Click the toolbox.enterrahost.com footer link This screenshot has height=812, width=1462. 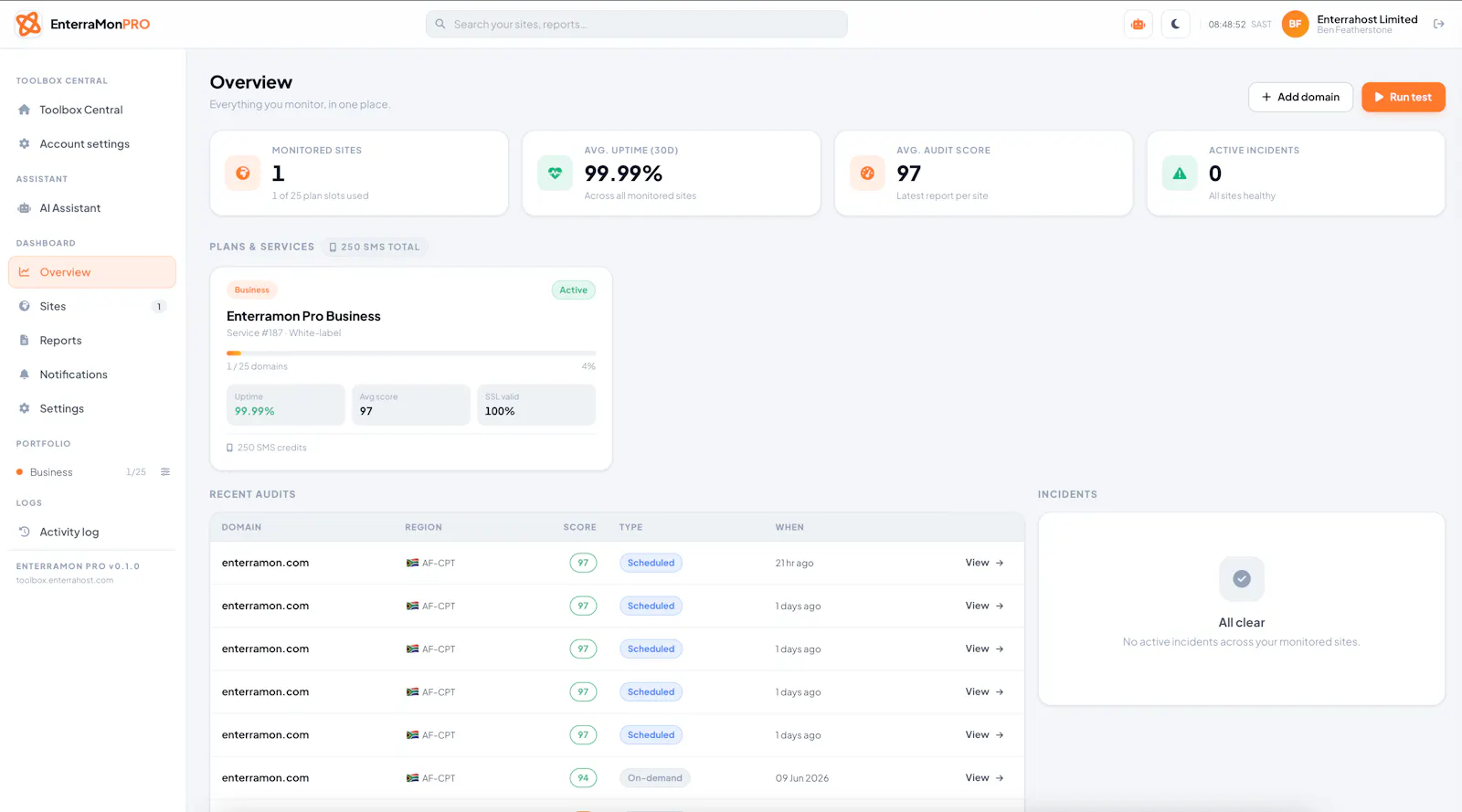pos(65,581)
